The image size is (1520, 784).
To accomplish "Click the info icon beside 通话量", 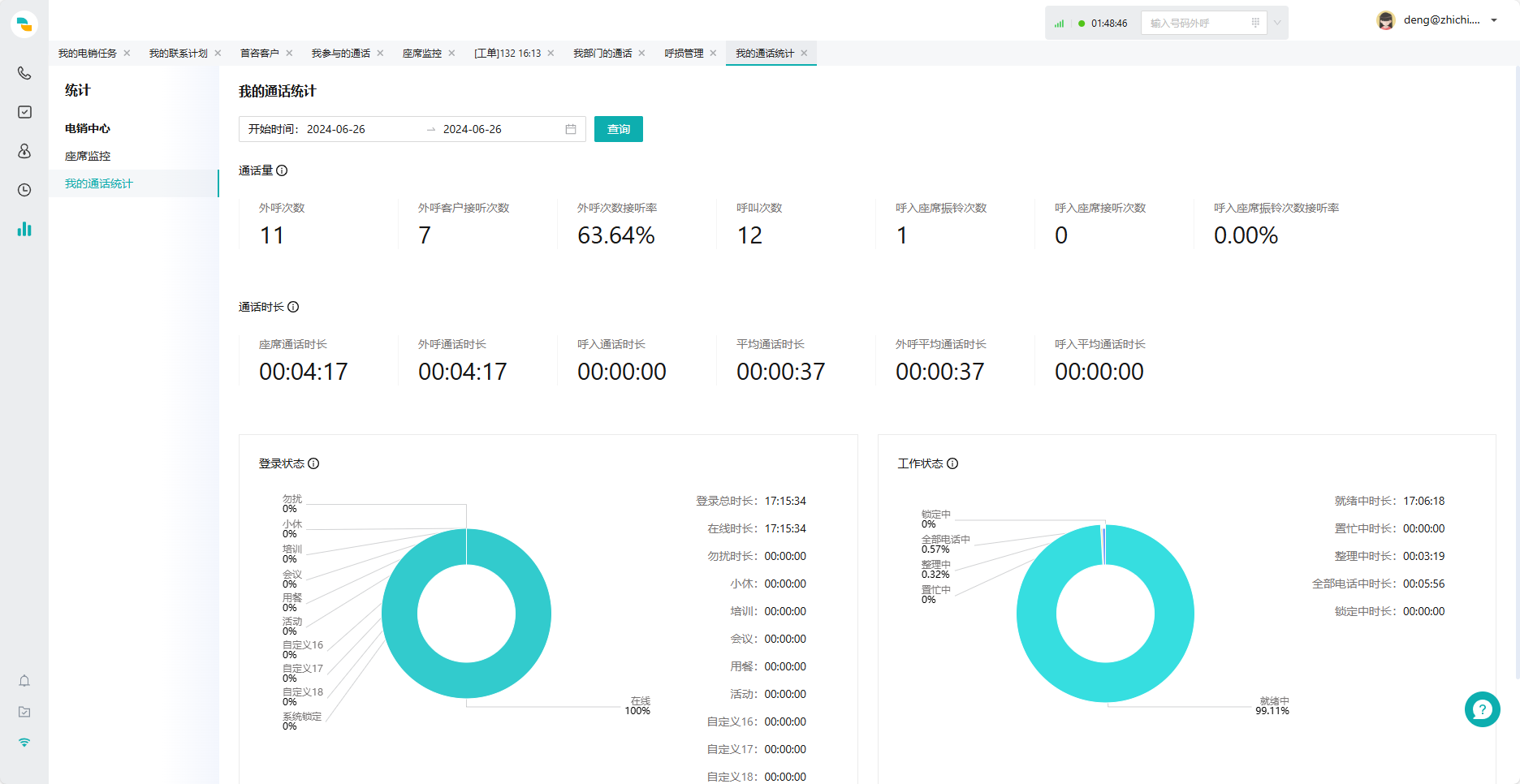I will (x=282, y=170).
